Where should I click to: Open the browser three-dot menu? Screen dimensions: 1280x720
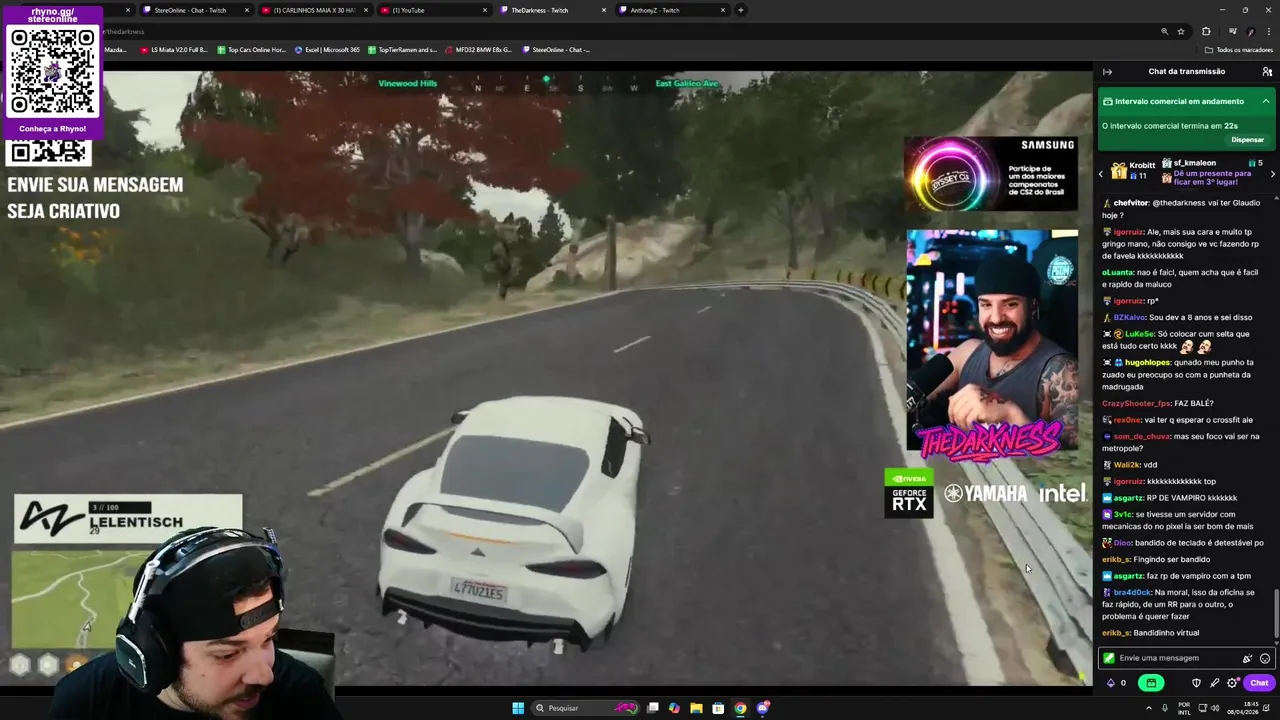tap(1268, 31)
